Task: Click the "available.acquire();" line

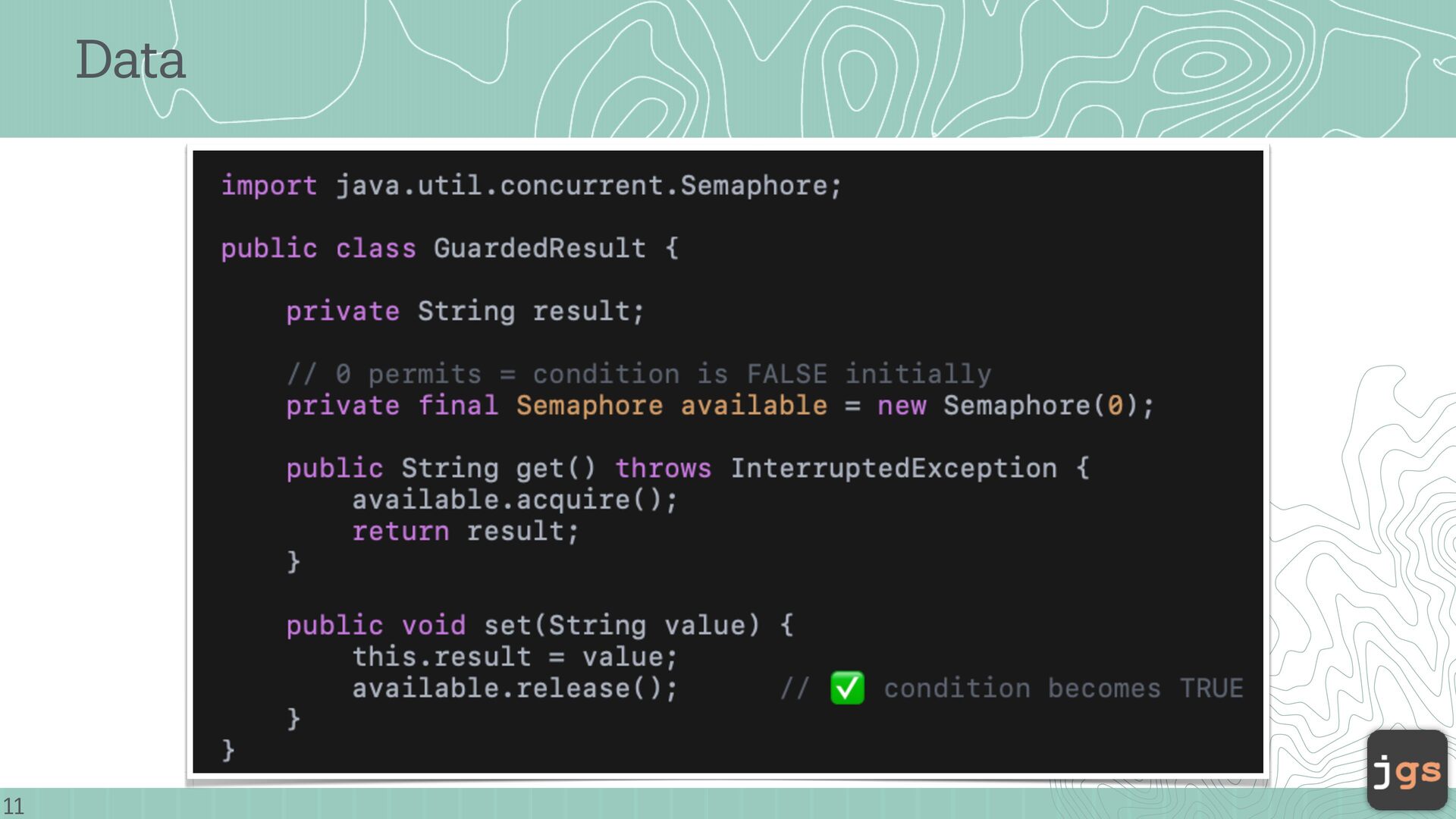Action: coord(514,500)
